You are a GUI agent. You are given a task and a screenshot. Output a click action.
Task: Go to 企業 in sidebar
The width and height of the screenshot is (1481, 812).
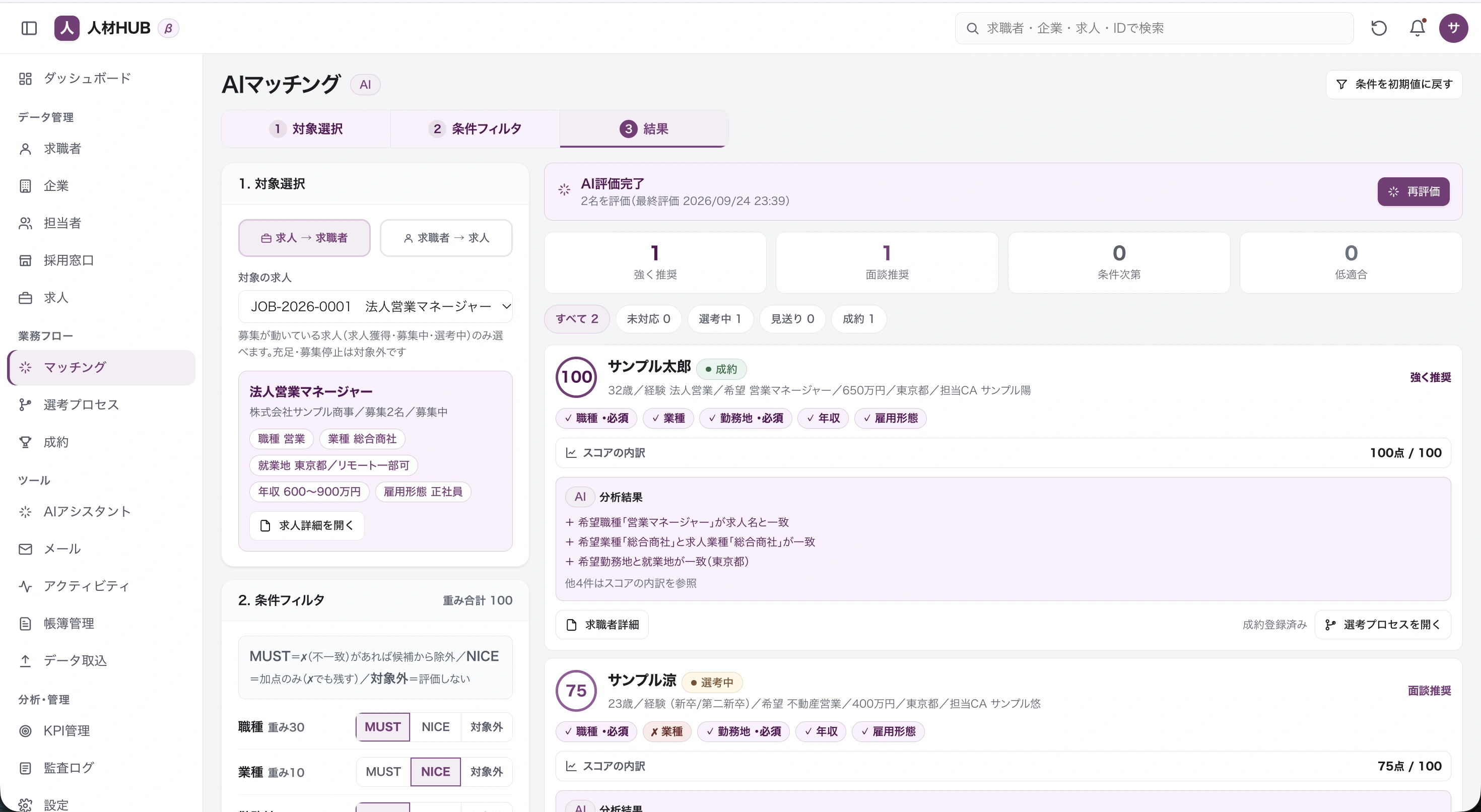click(101, 186)
